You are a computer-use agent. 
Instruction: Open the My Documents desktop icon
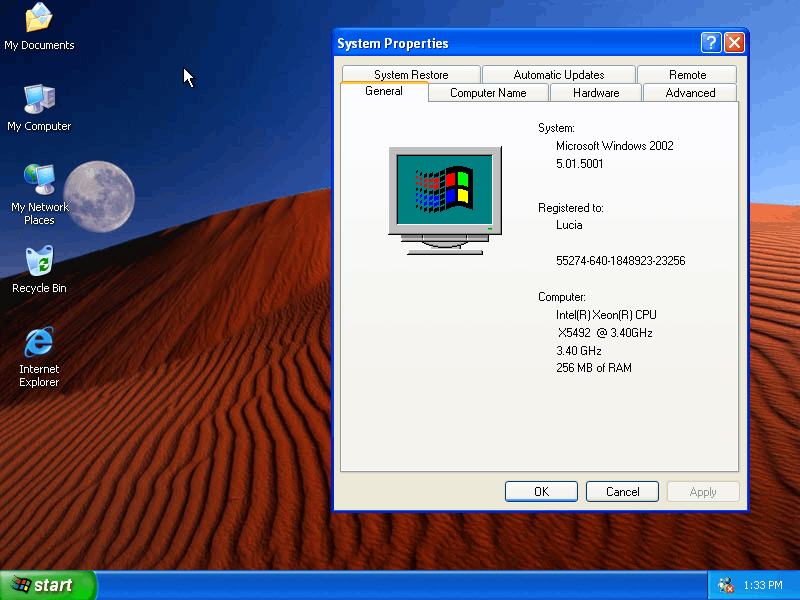39,27
